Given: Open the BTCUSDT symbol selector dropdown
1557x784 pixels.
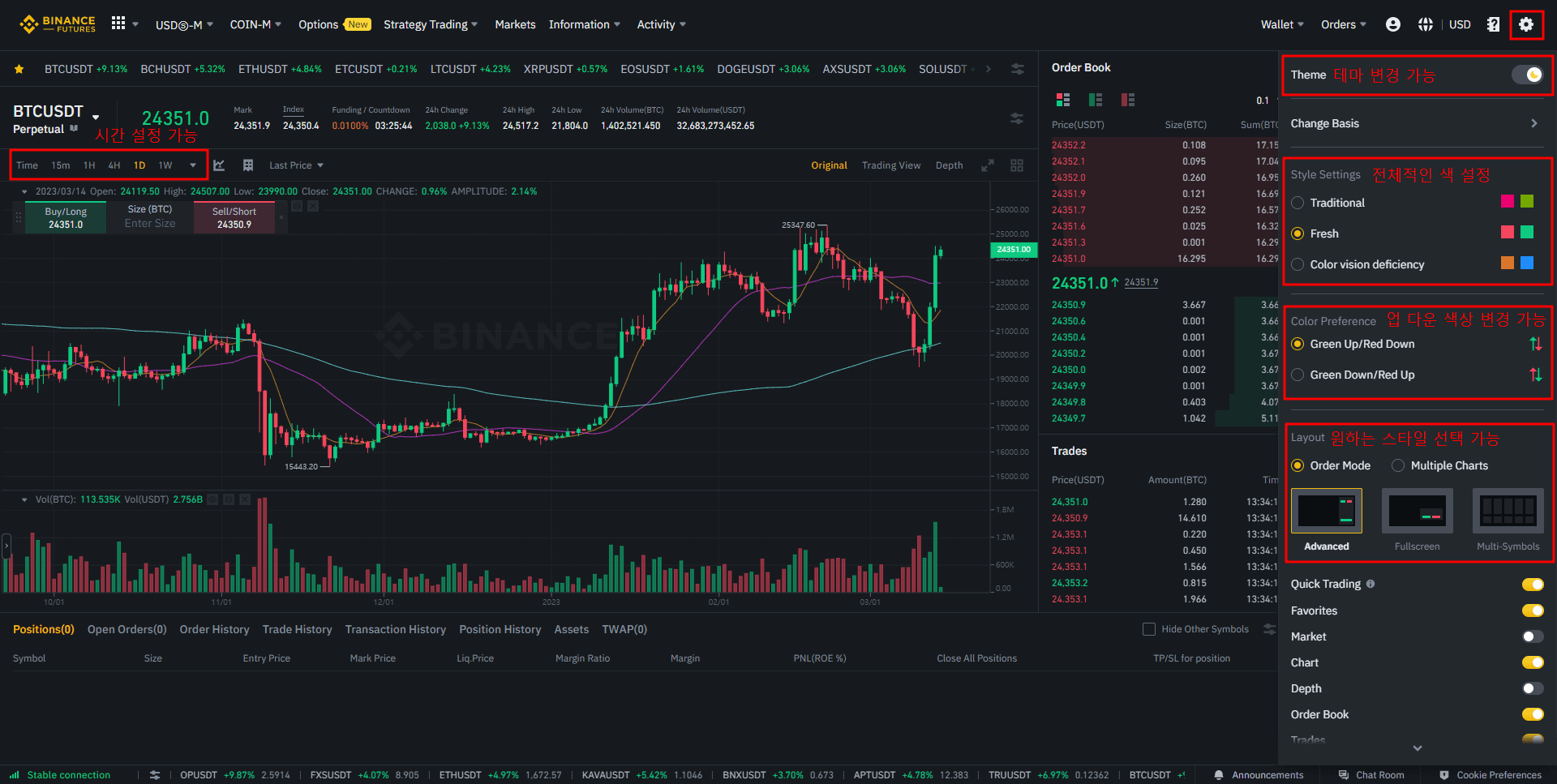Looking at the screenshot, I should click(x=96, y=117).
